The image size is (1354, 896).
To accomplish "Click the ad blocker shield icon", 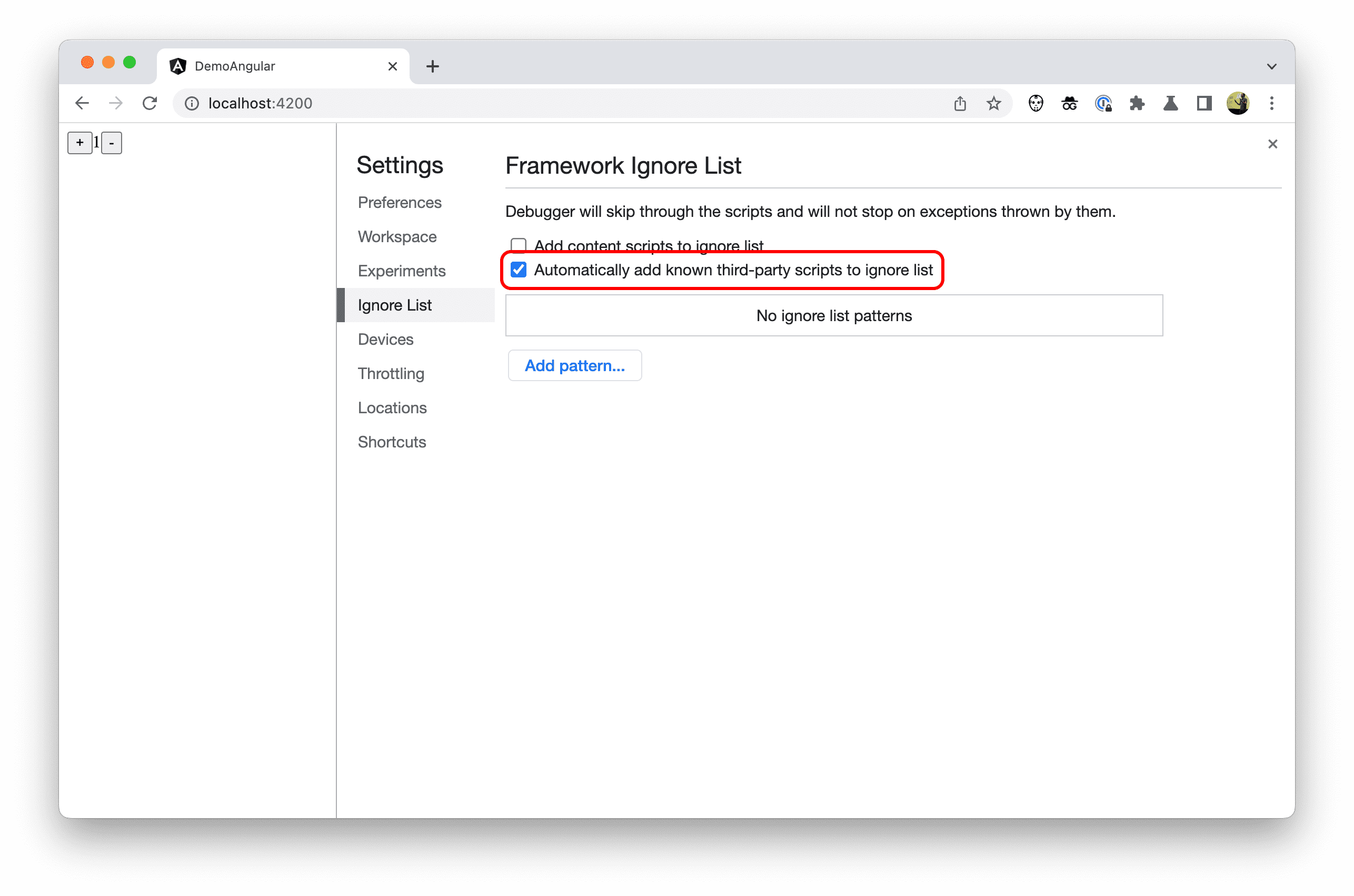I will tap(1036, 103).
